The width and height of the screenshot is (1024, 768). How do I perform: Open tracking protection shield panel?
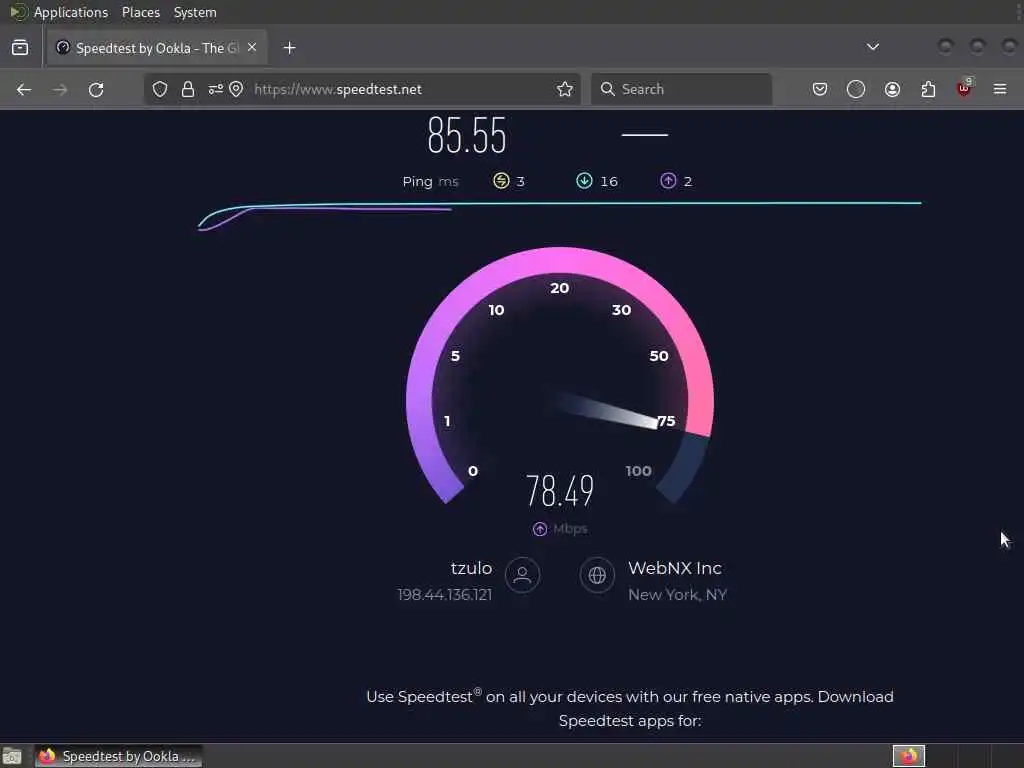click(160, 89)
